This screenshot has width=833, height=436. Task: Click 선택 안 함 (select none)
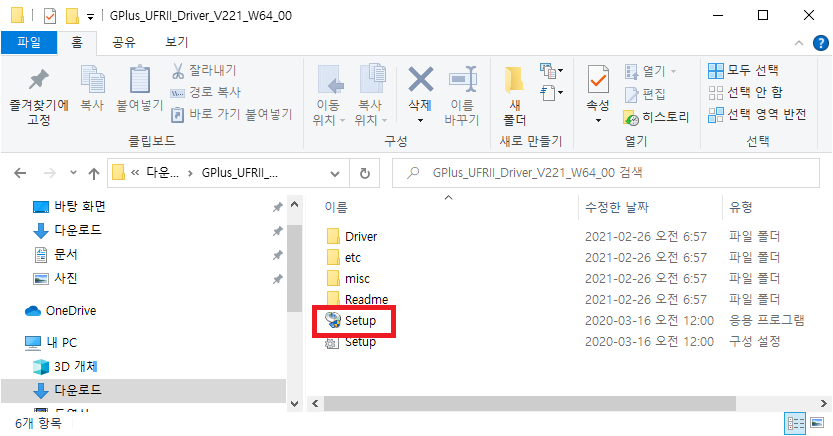tap(745, 92)
